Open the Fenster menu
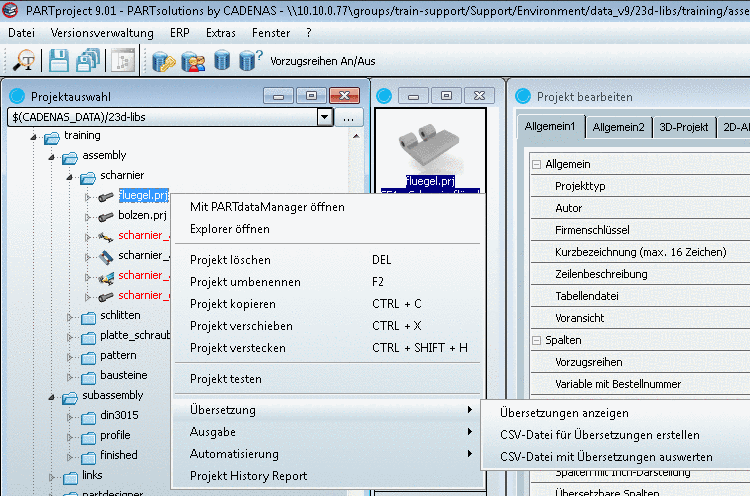Image resolution: width=750 pixels, height=496 pixels. [271, 33]
